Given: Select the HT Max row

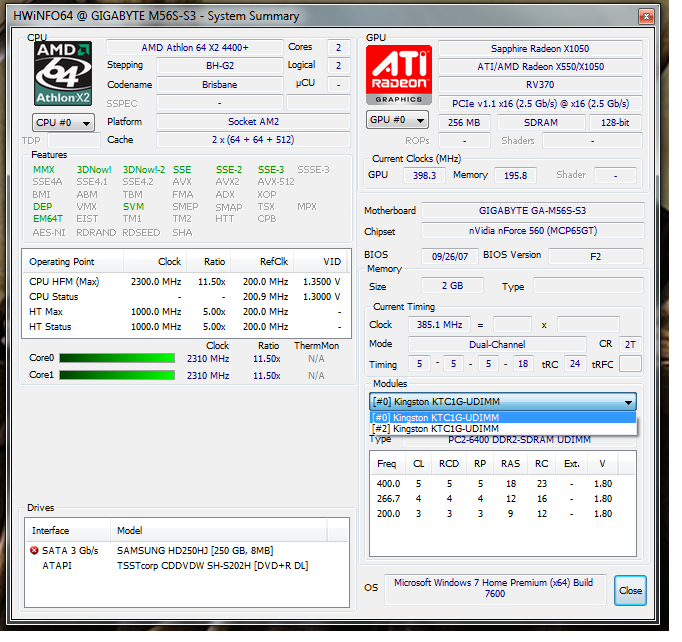Looking at the screenshot, I should 186,311.
